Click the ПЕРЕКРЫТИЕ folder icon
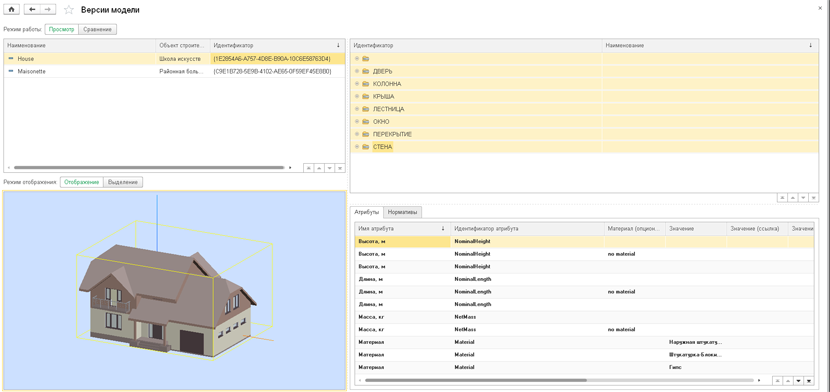The width and height of the screenshot is (830, 392). pyautogui.click(x=366, y=134)
